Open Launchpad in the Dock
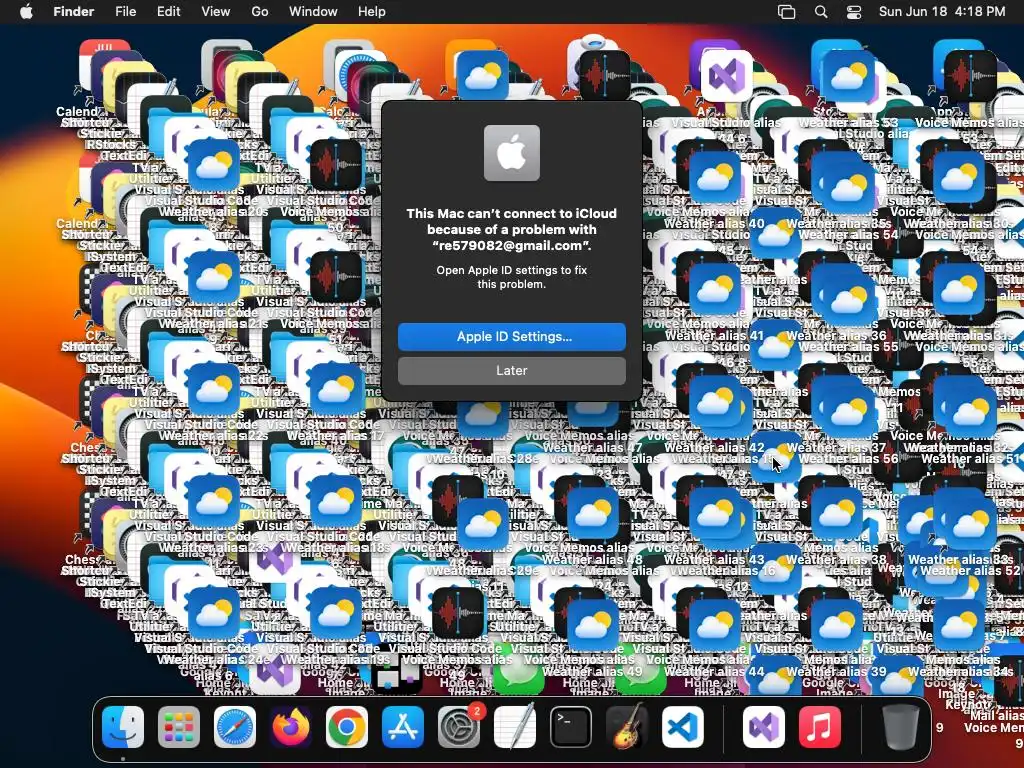This screenshot has height=768, width=1024. [178, 727]
